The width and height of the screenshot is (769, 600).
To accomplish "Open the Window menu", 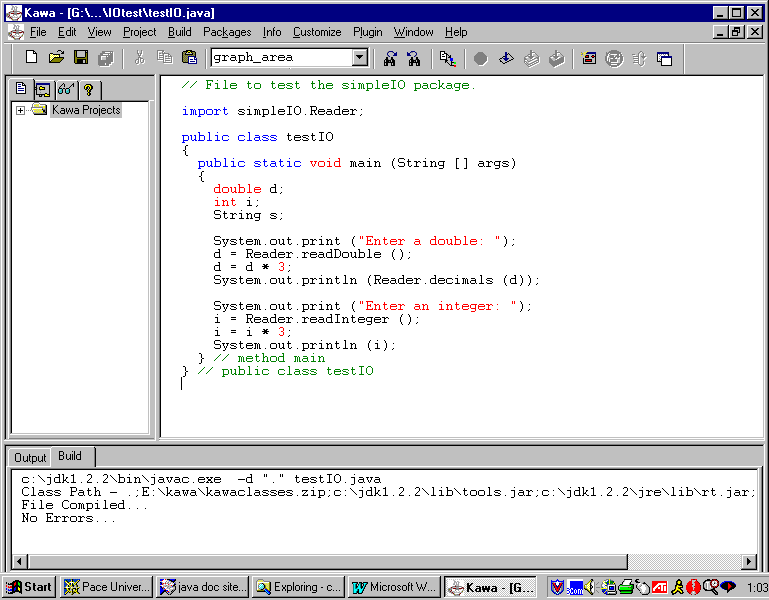I will tap(413, 32).
